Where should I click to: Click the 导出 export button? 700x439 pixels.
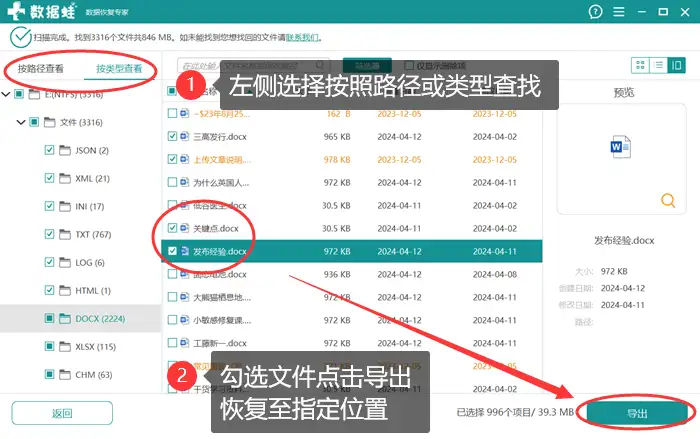(x=637, y=413)
